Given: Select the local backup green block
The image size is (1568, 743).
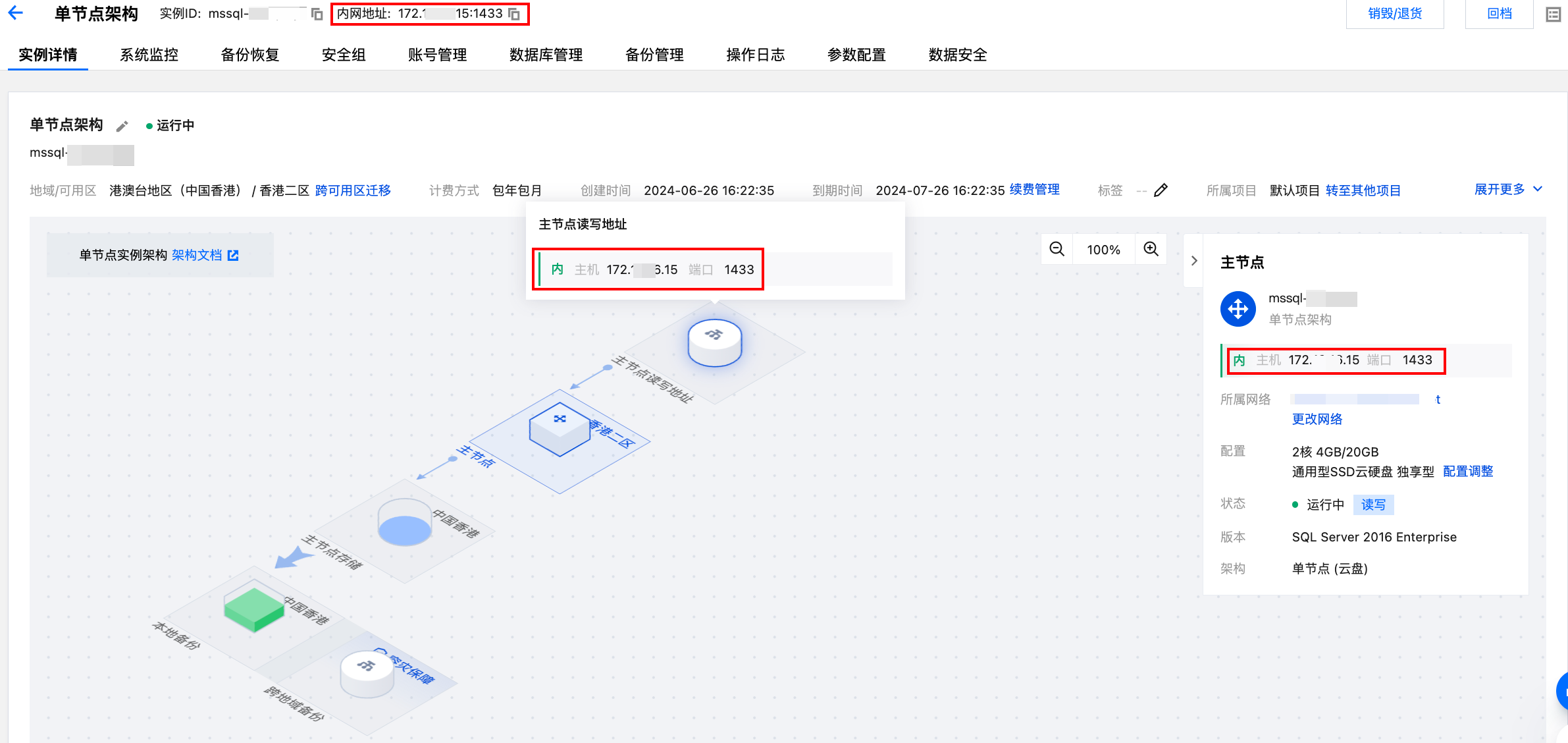Looking at the screenshot, I should (x=253, y=608).
